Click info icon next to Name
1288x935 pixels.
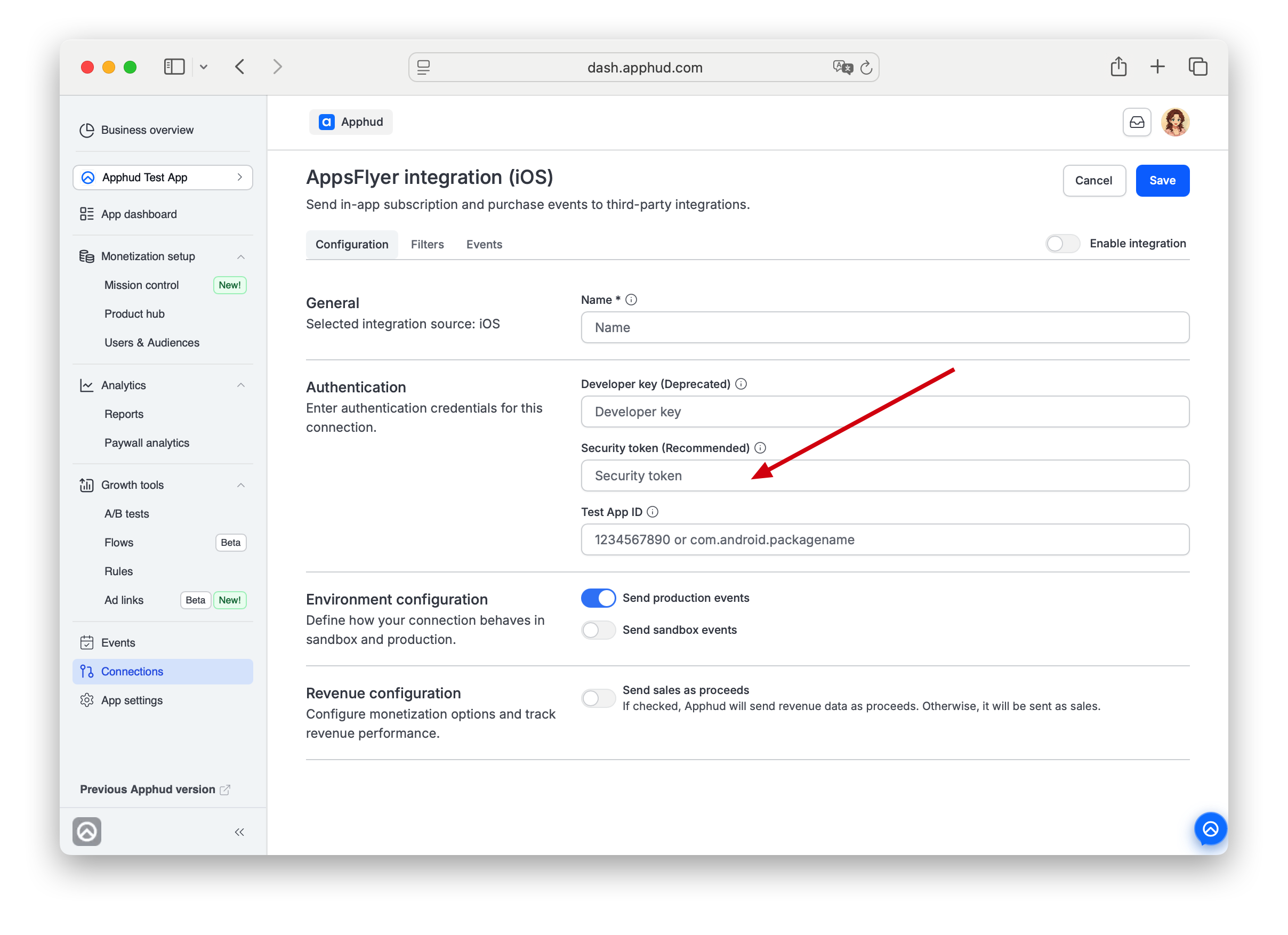(631, 300)
